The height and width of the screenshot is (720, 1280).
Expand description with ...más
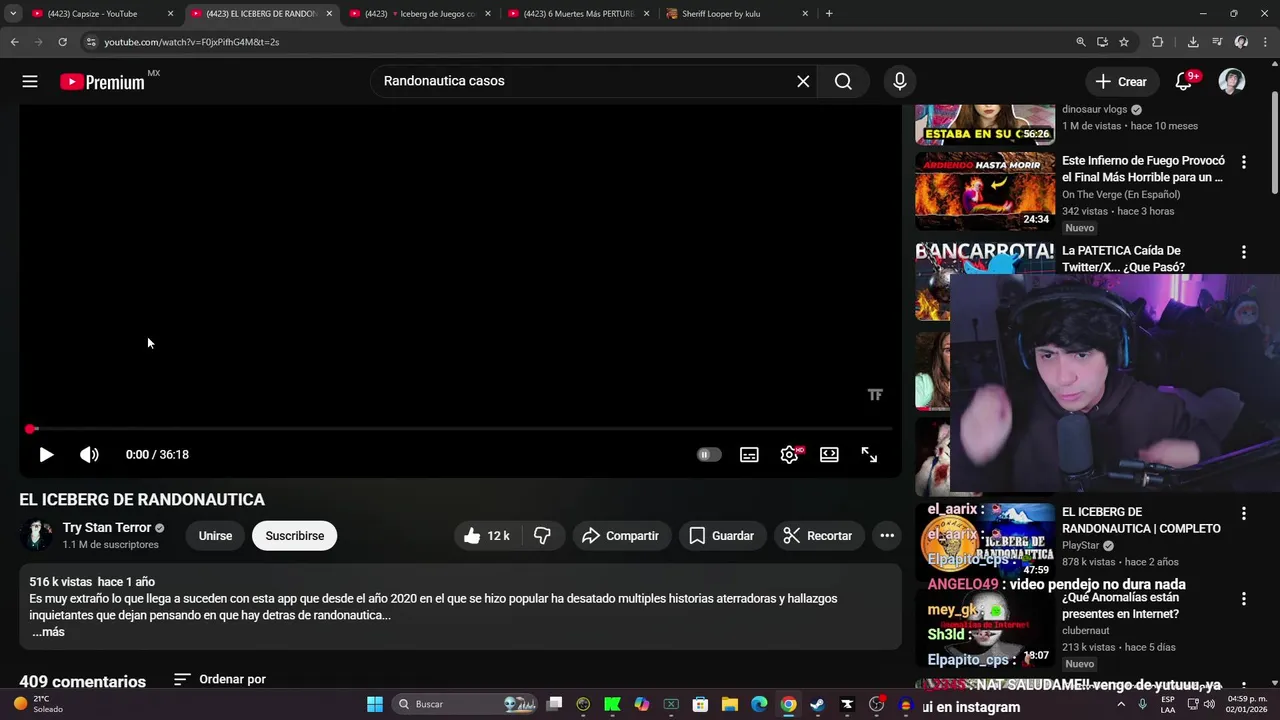[47, 632]
